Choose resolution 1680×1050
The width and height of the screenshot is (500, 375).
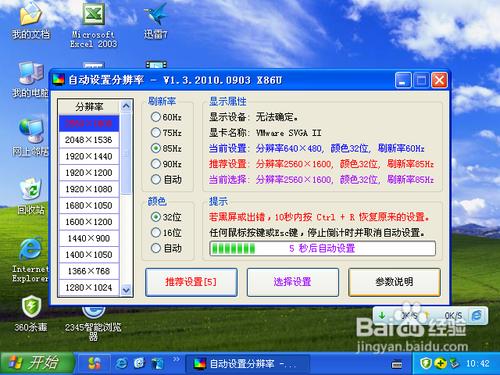[x=89, y=205]
